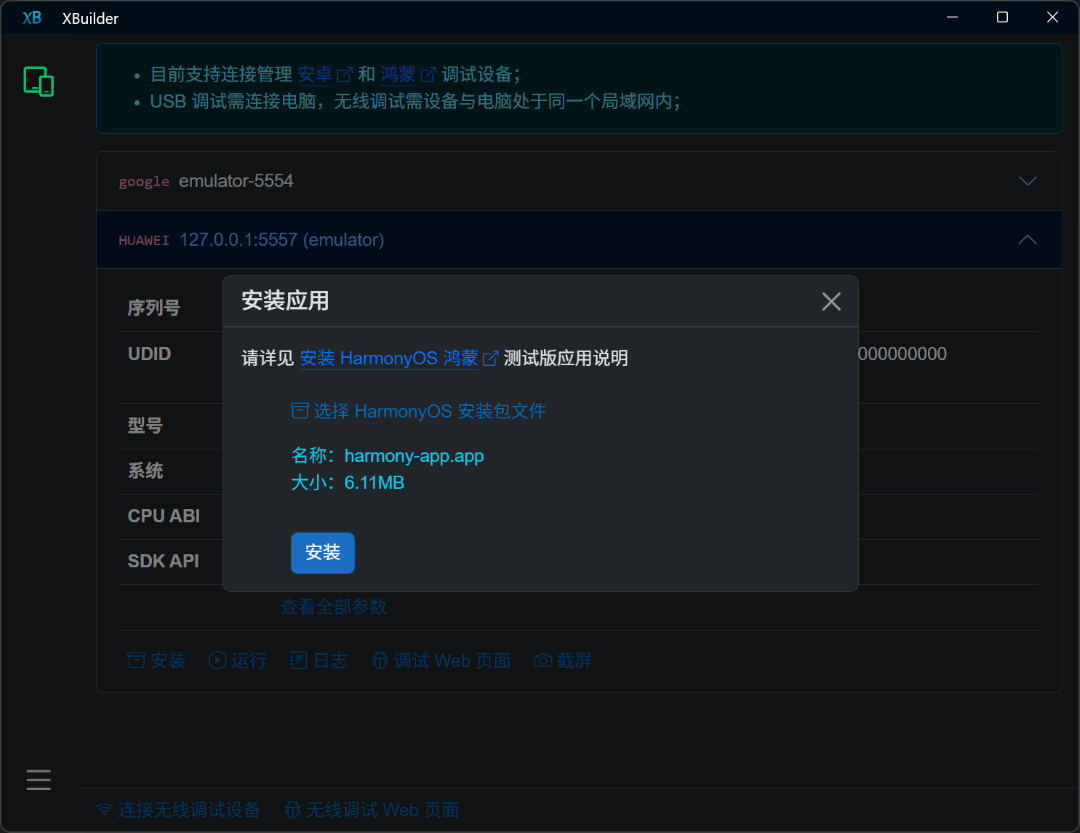Click 无线调试 Web 页面 at bottom

coord(372,810)
